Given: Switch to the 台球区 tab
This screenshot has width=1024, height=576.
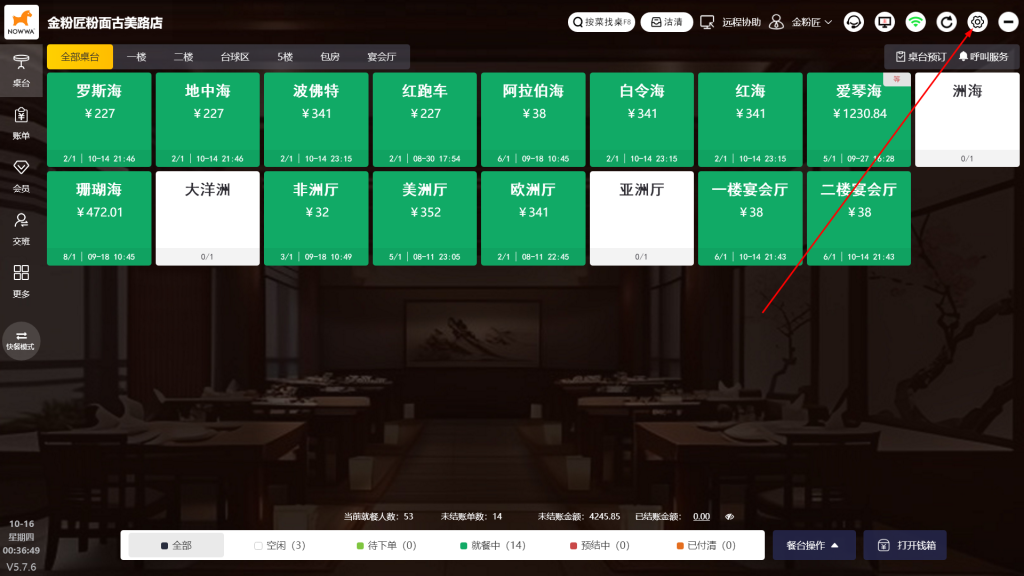Looking at the screenshot, I should [x=234, y=57].
